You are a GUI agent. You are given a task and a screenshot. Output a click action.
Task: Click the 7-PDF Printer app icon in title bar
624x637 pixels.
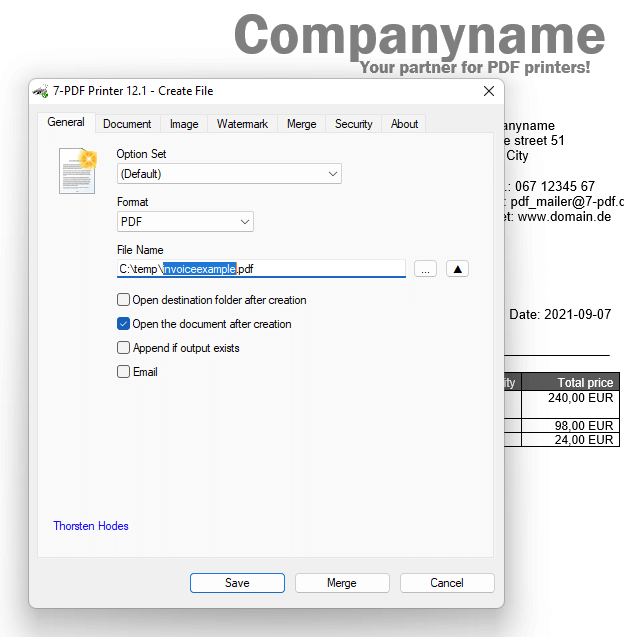41,91
